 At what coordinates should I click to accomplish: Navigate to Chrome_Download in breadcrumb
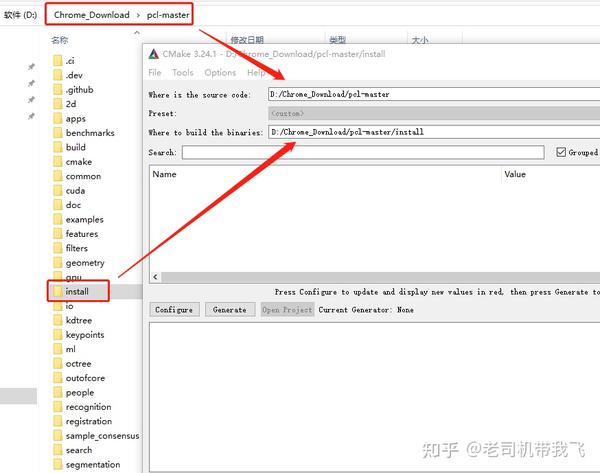[x=91, y=15]
